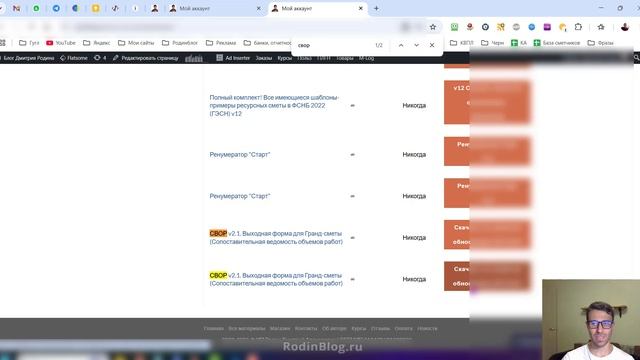Open Новости footer link
Screen dimensions: 640x360
point(427,329)
